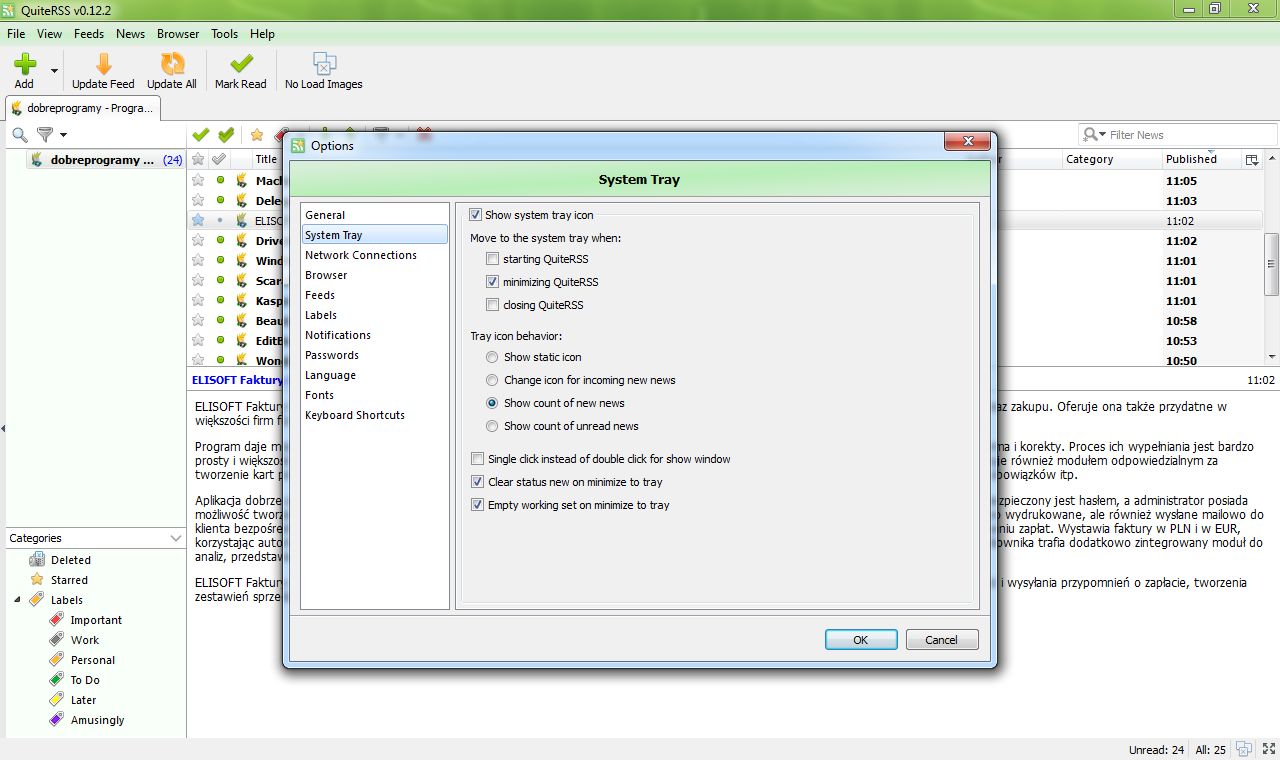1280x760 pixels.
Task: Open General options page
Action: (375, 215)
